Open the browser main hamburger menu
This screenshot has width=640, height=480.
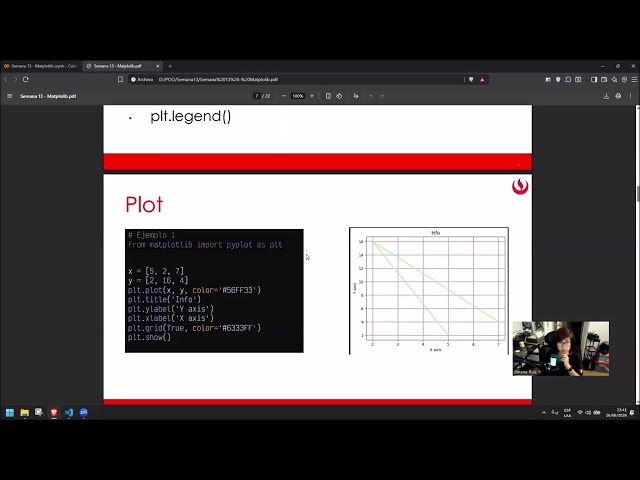(634, 80)
